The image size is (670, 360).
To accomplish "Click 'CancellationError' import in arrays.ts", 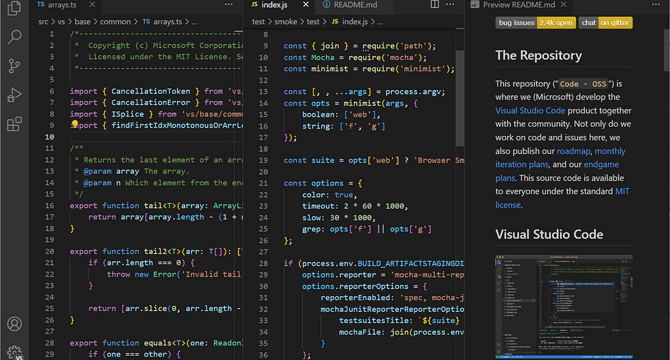I will click(150, 102).
